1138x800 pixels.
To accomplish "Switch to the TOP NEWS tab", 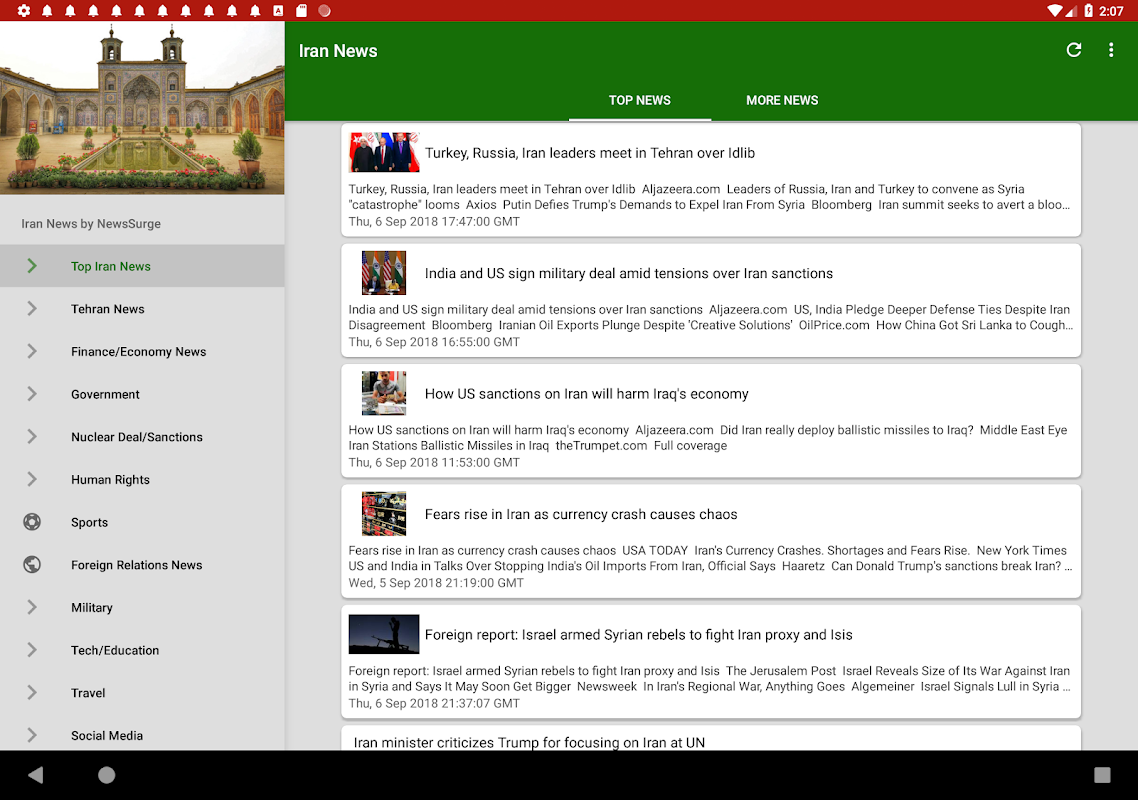I will point(639,100).
